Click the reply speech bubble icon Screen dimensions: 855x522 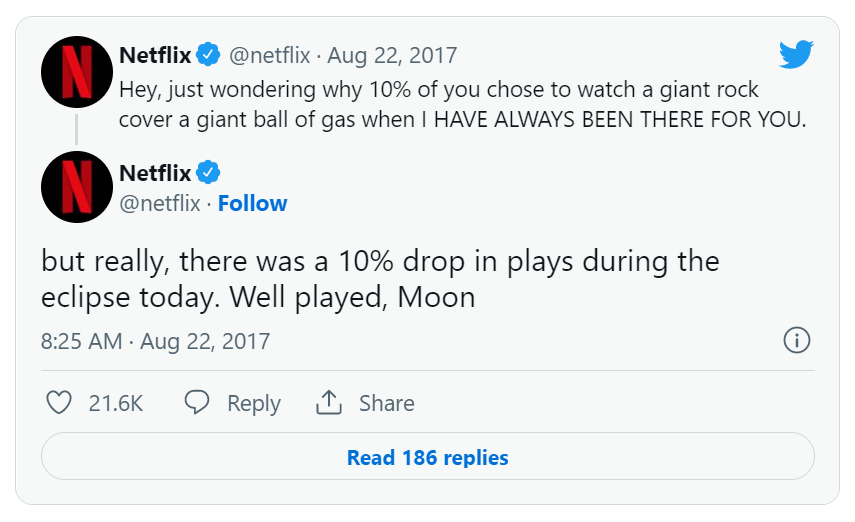click(x=197, y=403)
